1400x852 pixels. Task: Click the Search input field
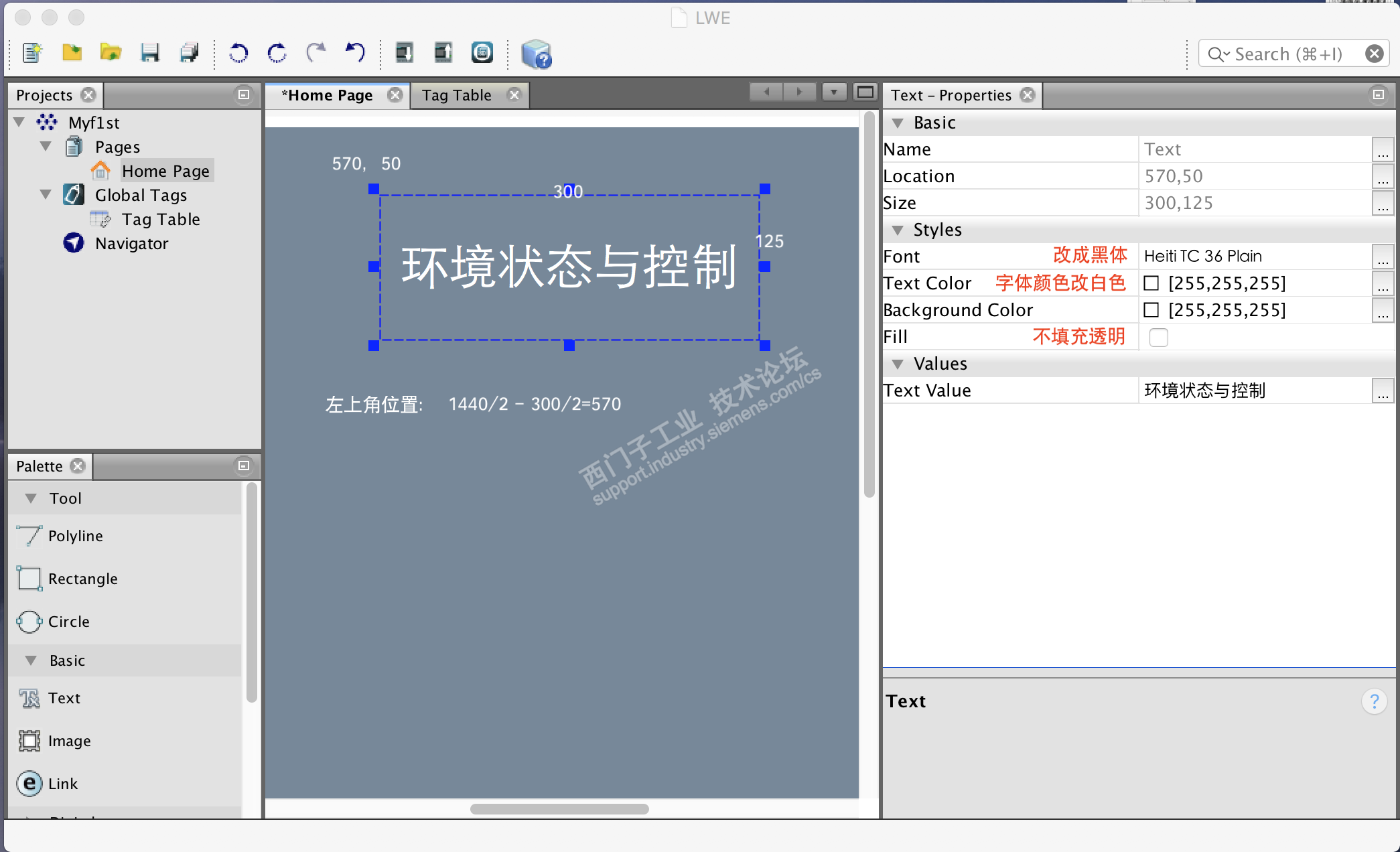tap(1287, 54)
